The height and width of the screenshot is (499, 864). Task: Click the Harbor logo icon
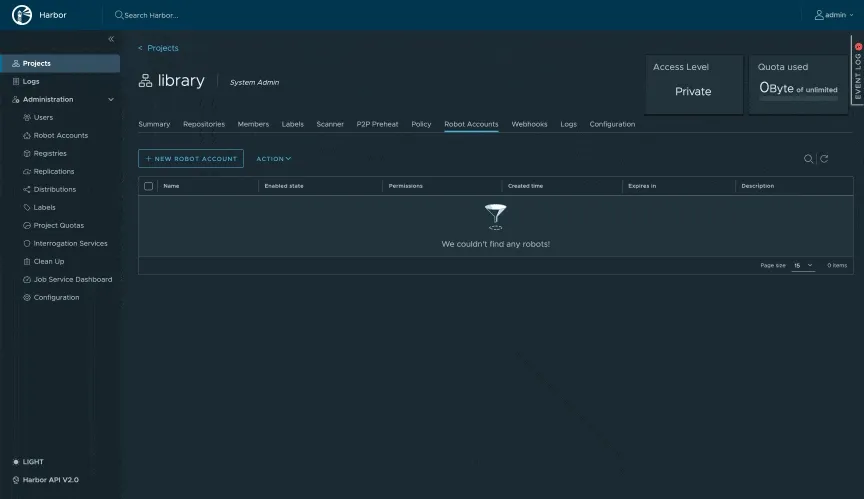pos(22,15)
